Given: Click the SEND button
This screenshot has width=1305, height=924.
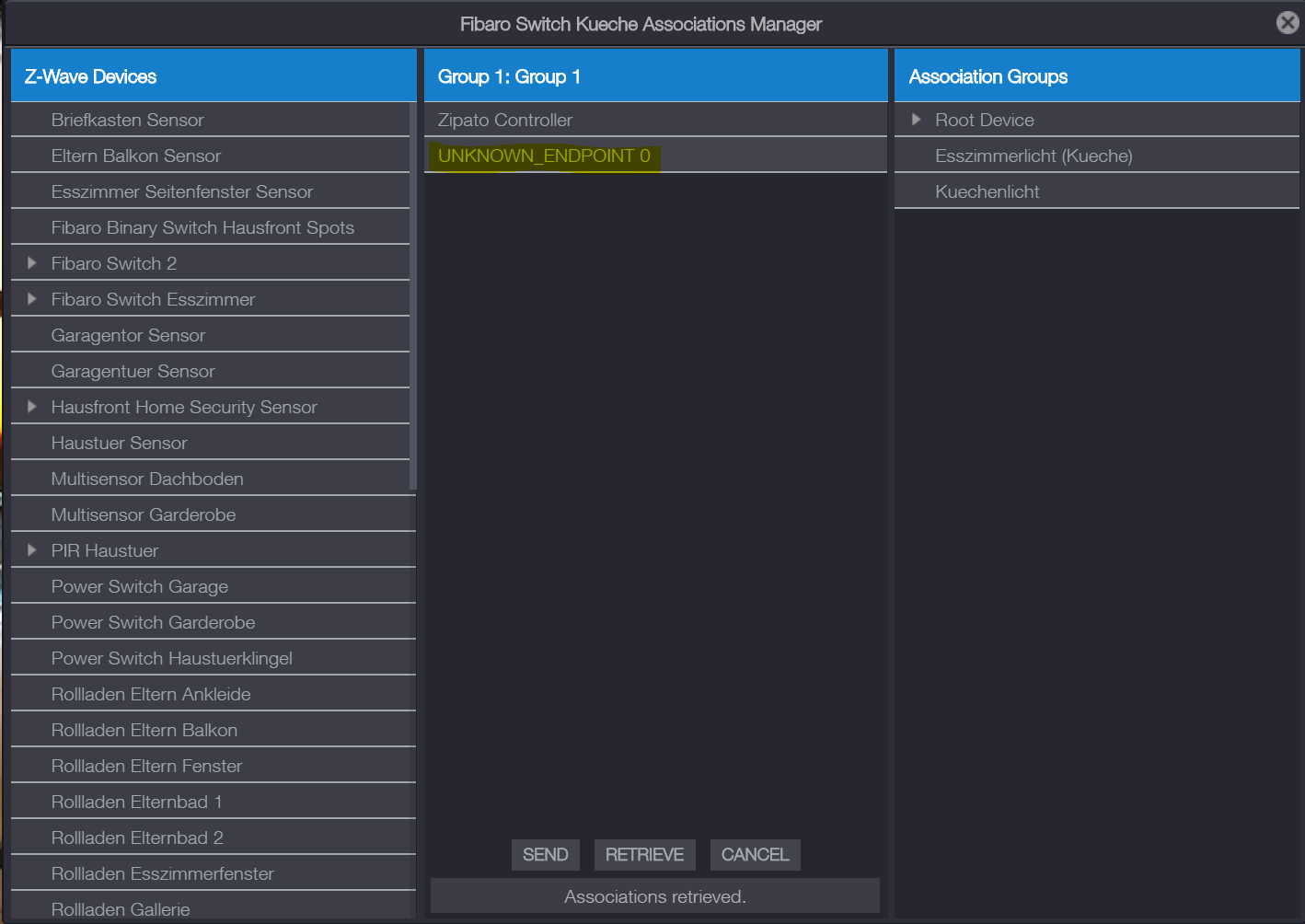Looking at the screenshot, I should pos(545,854).
